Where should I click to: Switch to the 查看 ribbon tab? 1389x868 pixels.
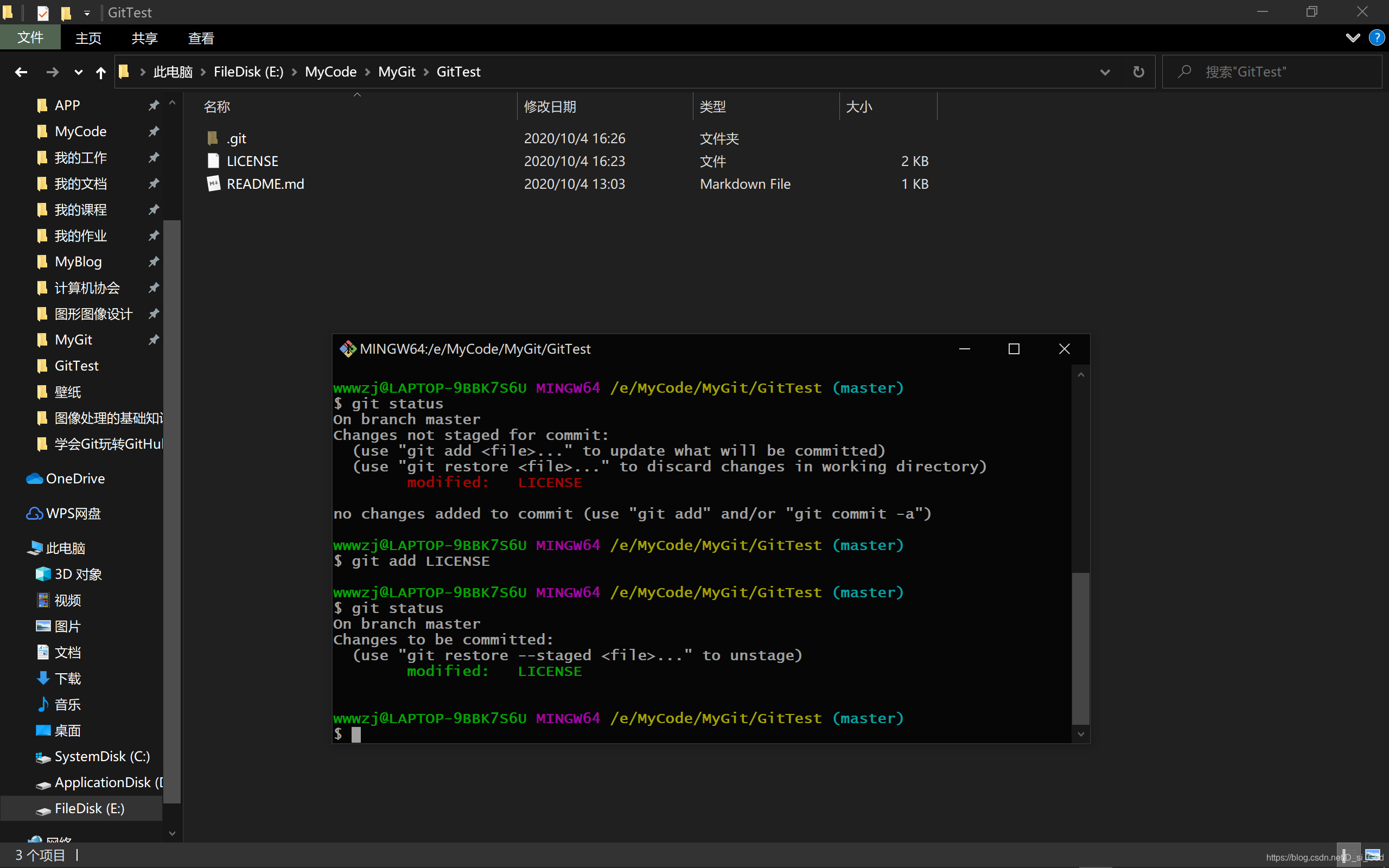tap(201, 38)
